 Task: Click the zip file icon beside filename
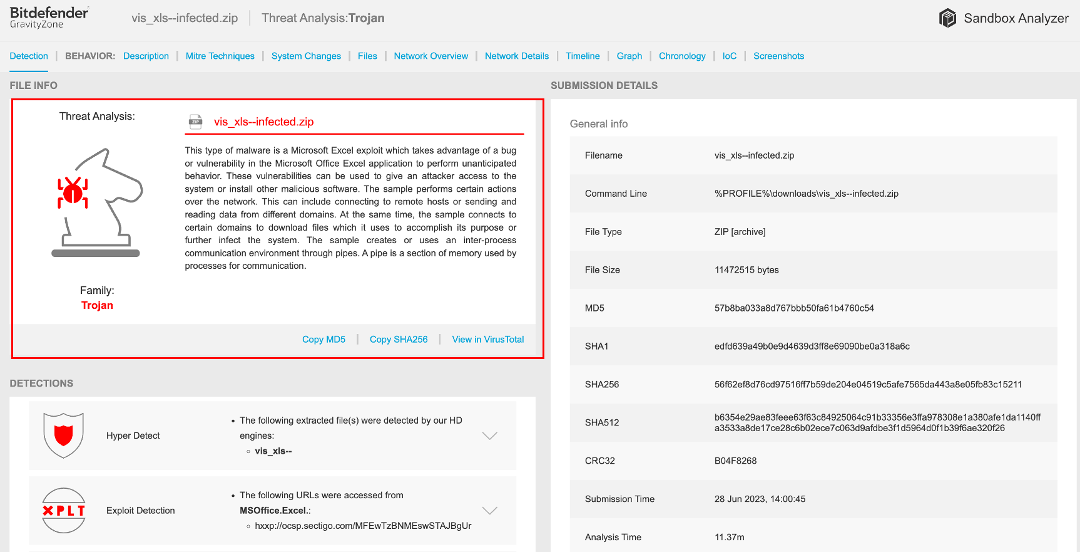tap(196, 122)
